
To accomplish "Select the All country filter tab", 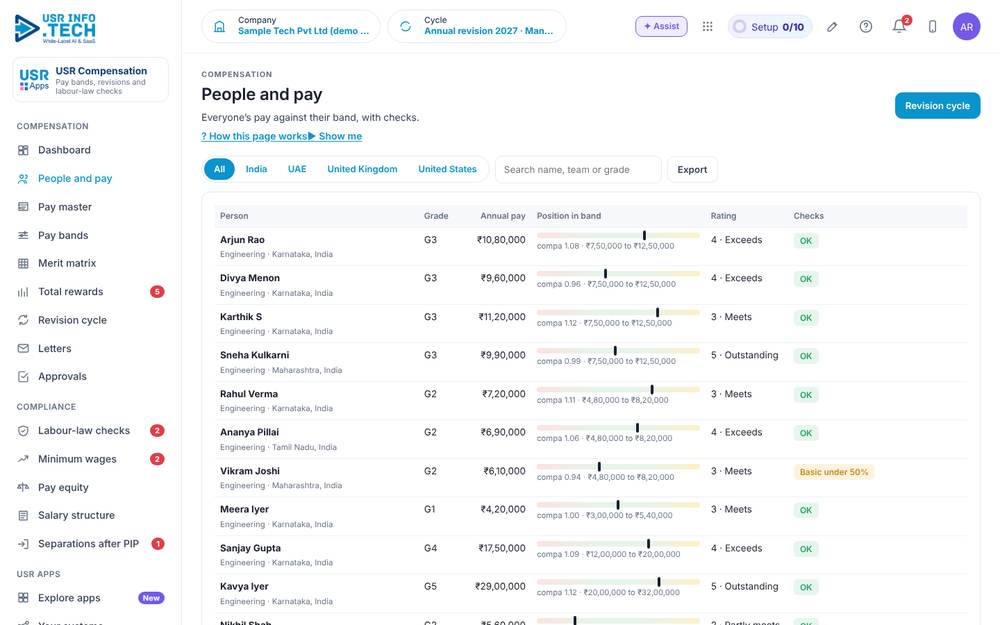I will pos(219,169).
